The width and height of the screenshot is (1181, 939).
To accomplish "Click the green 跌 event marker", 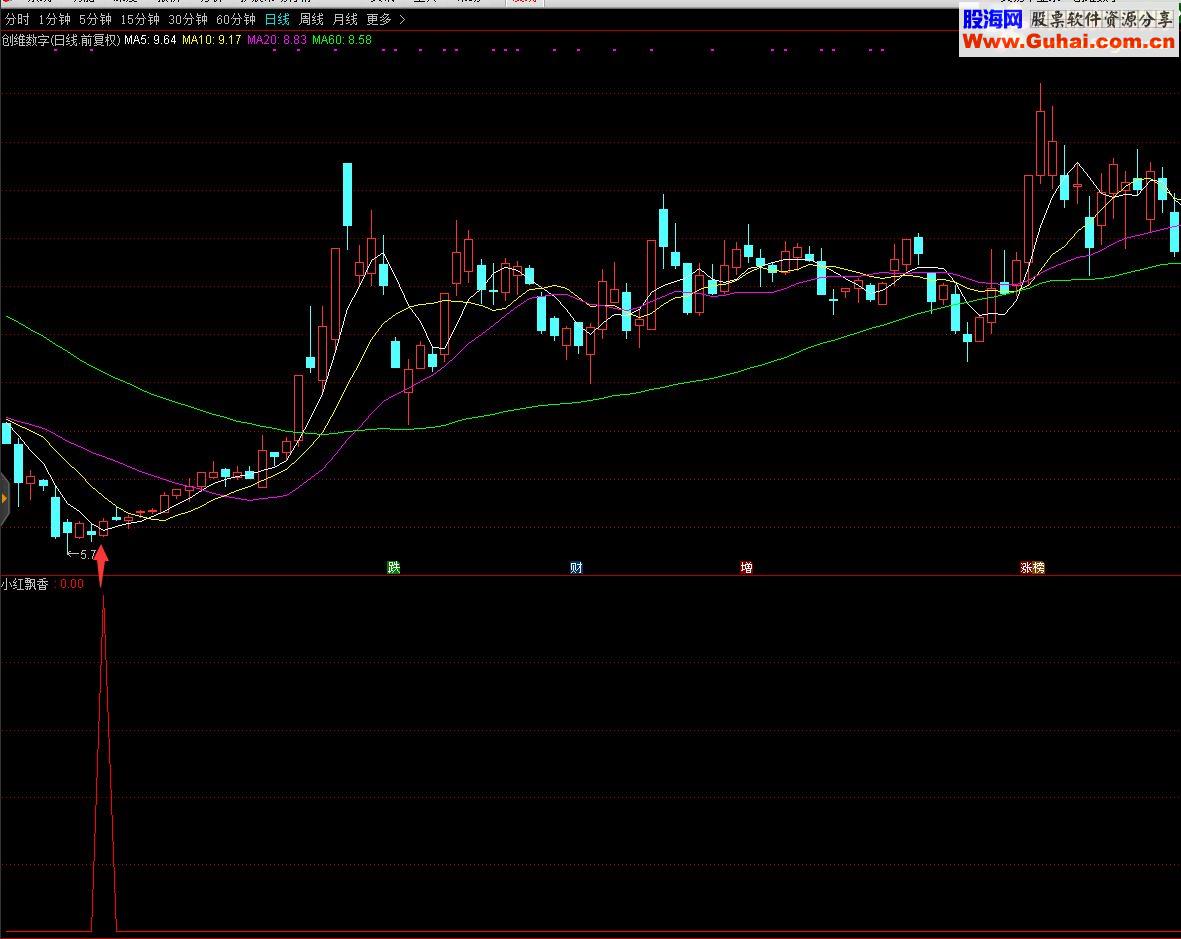I will point(393,567).
